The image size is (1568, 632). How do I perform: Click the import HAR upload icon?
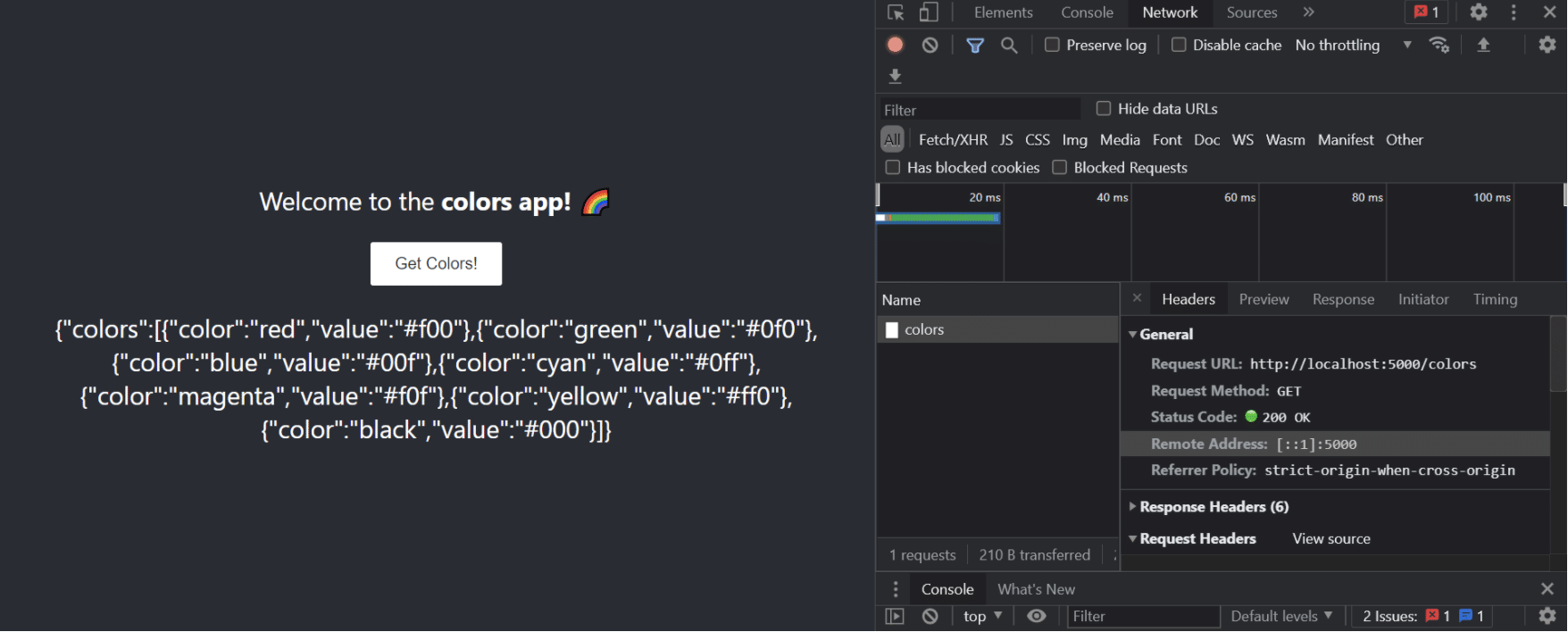pyautogui.click(x=1483, y=45)
